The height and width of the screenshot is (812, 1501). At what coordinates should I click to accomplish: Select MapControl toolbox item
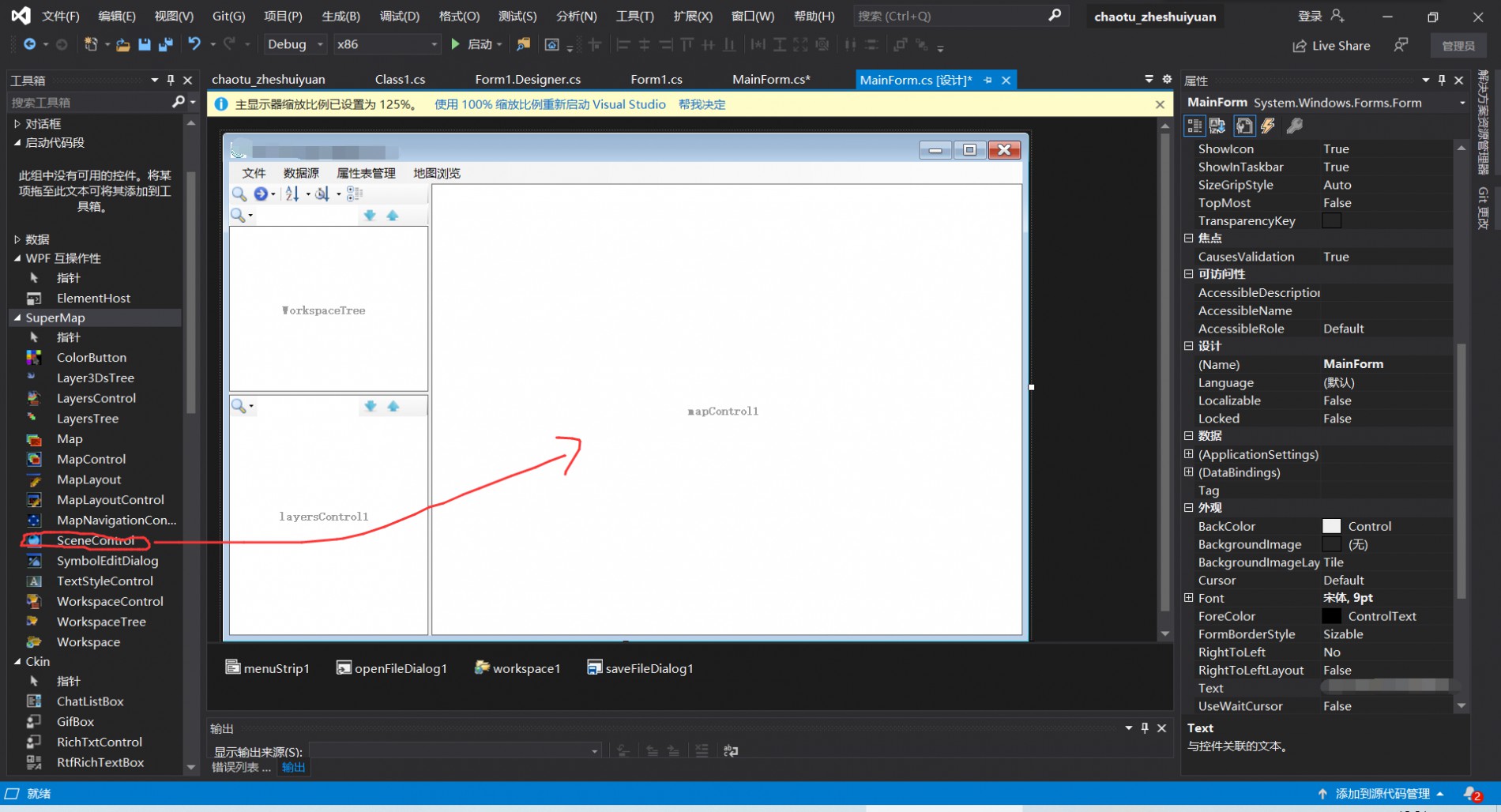coord(91,459)
